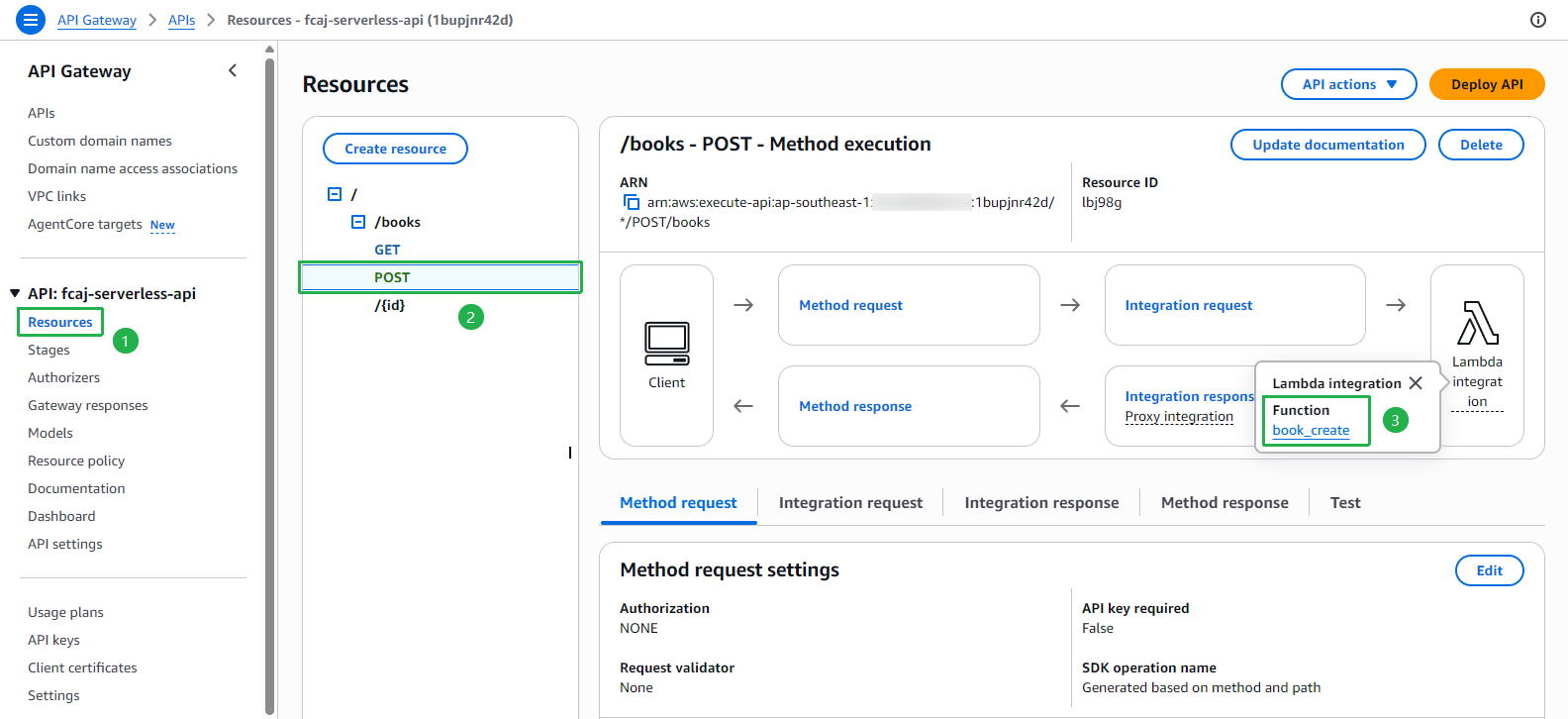Open Client certificates in sidebar
The width and height of the screenshot is (1568, 719).
(x=82, y=668)
